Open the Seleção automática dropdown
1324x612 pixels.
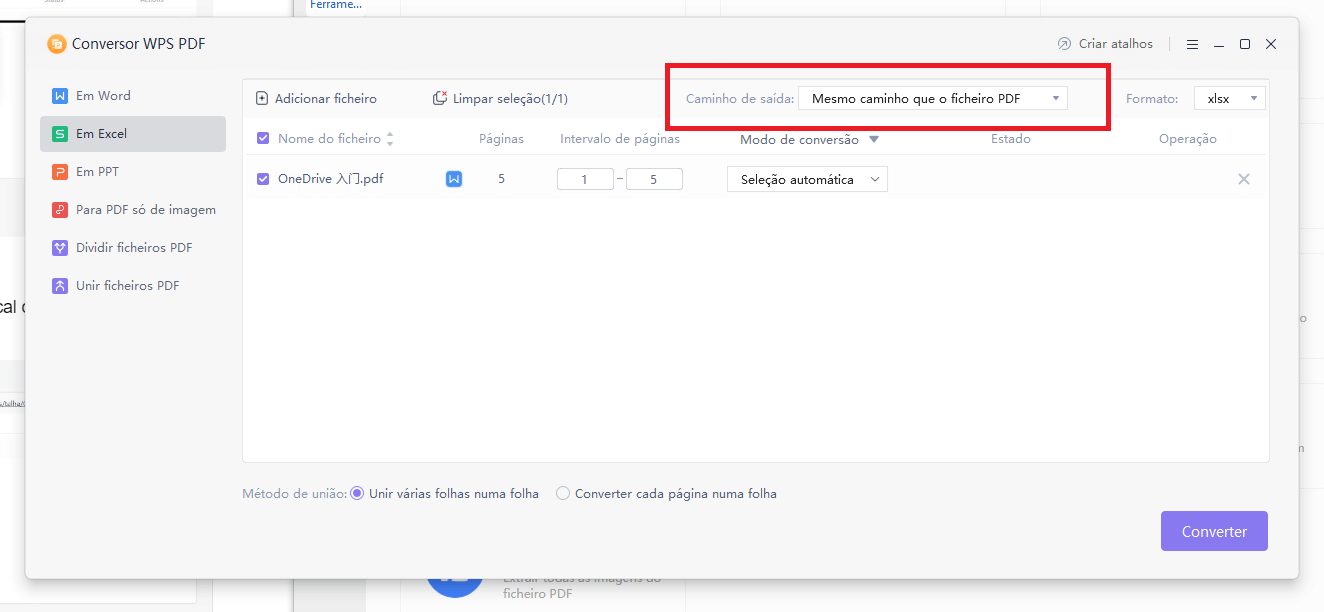pos(807,179)
